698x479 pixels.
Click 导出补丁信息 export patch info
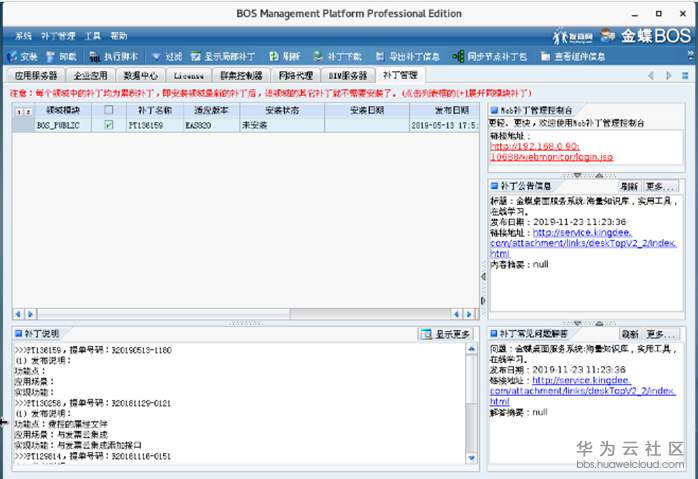pyautogui.click(x=380, y=57)
